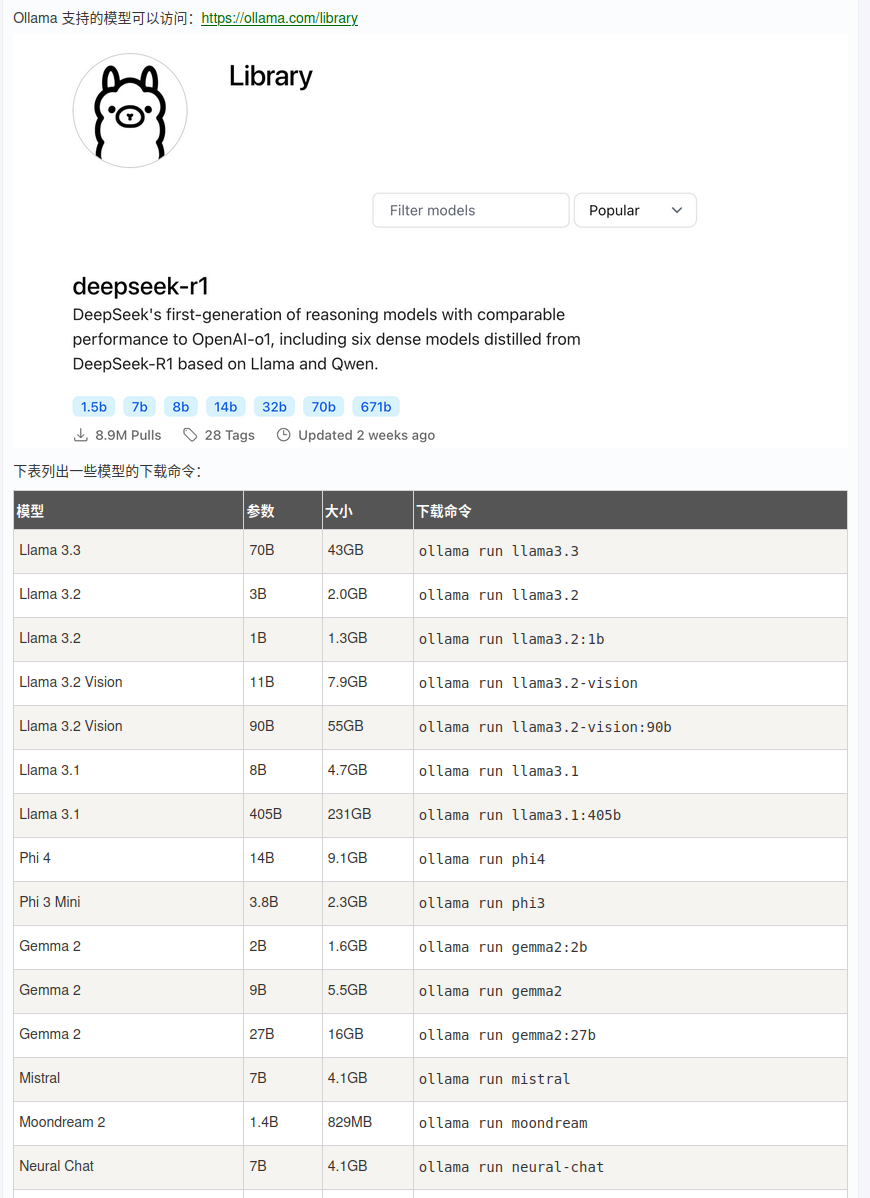Click the ollama run gemma2:2b command
Image resolution: width=870 pixels, height=1198 pixels.
tap(503, 947)
